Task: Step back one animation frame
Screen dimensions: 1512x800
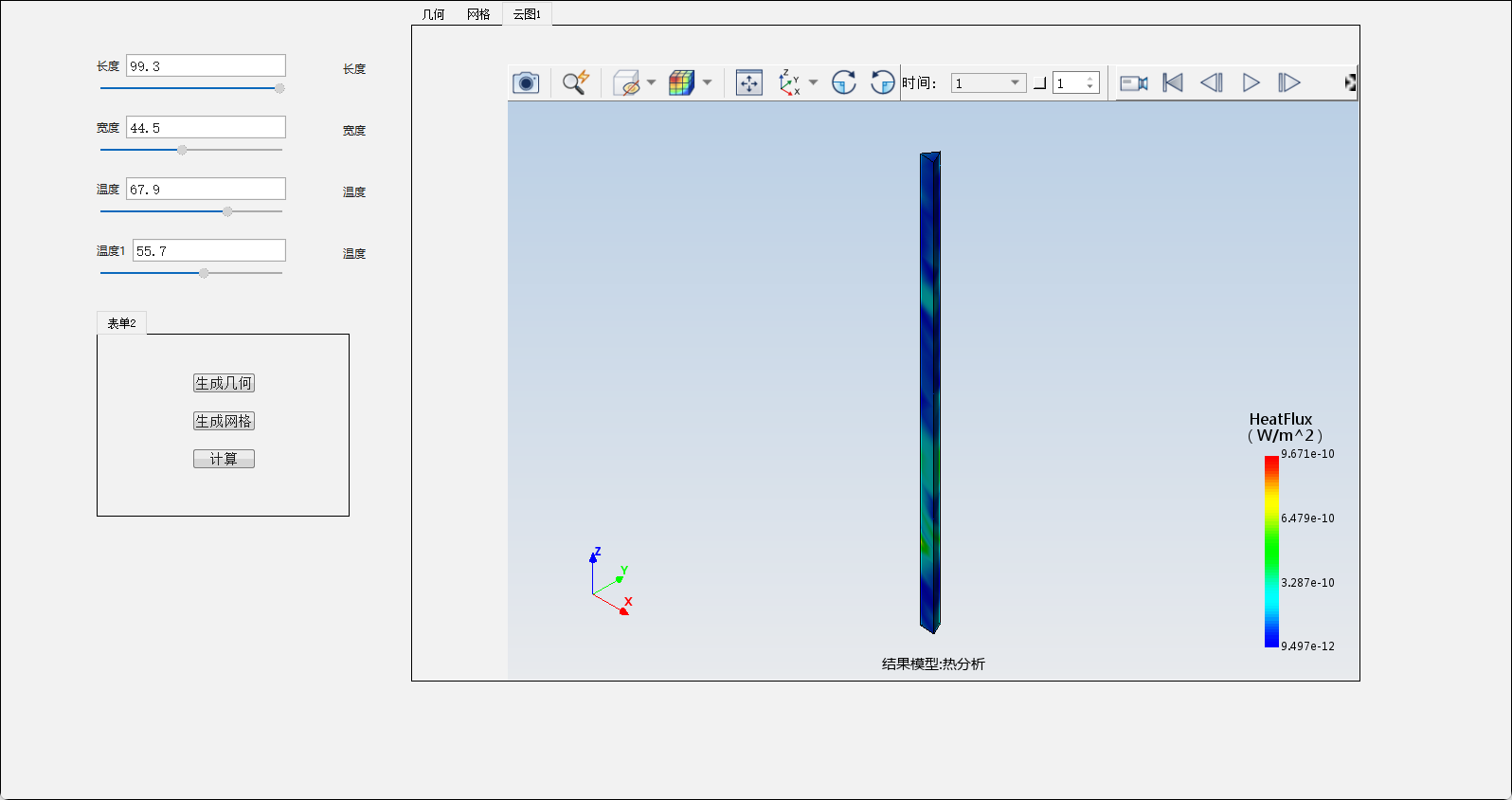Action: tap(1212, 82)
